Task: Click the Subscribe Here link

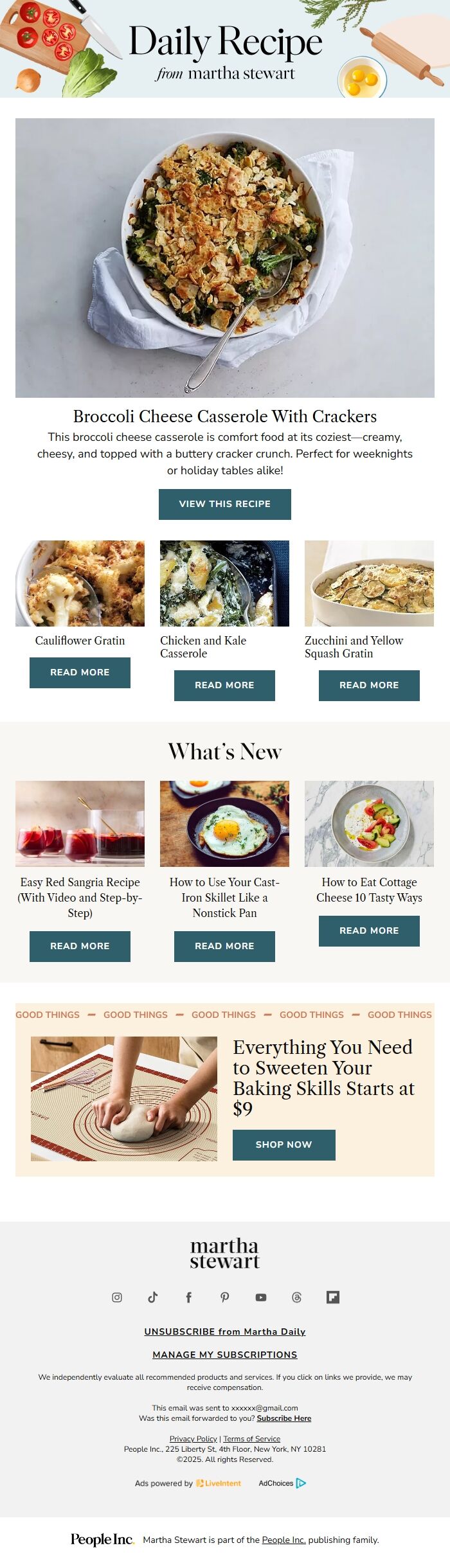Action: point(284,1418)
